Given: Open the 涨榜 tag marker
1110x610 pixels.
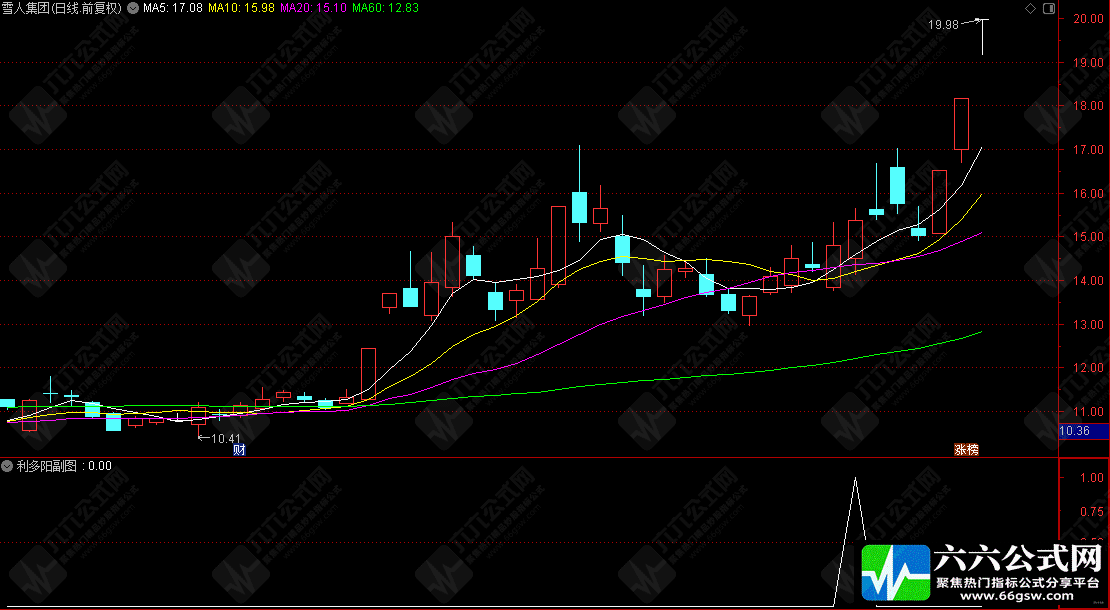Looking at the screenshot, I should pos(966,449).
